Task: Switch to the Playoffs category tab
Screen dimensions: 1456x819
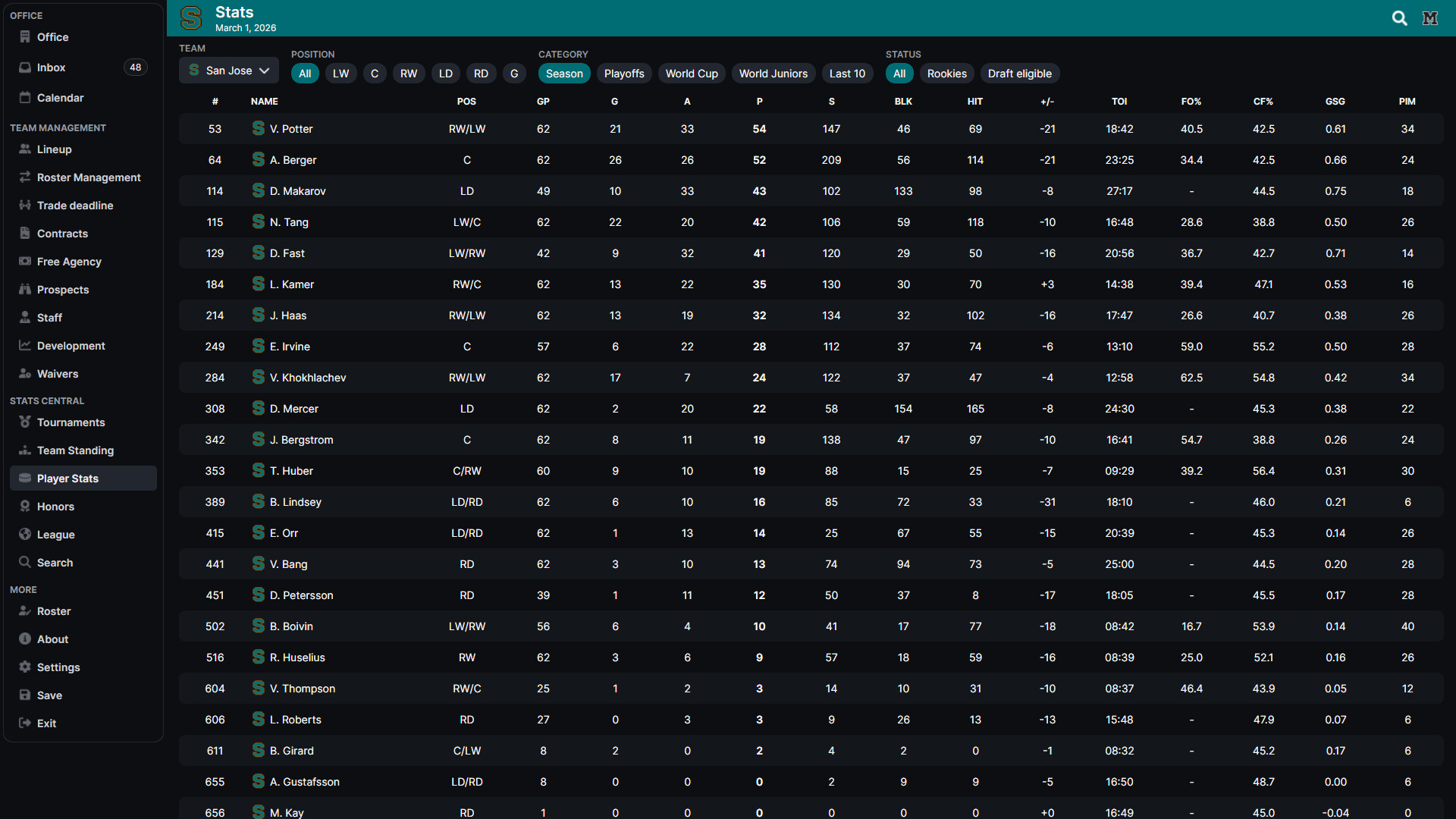Action: click(623, 73)
